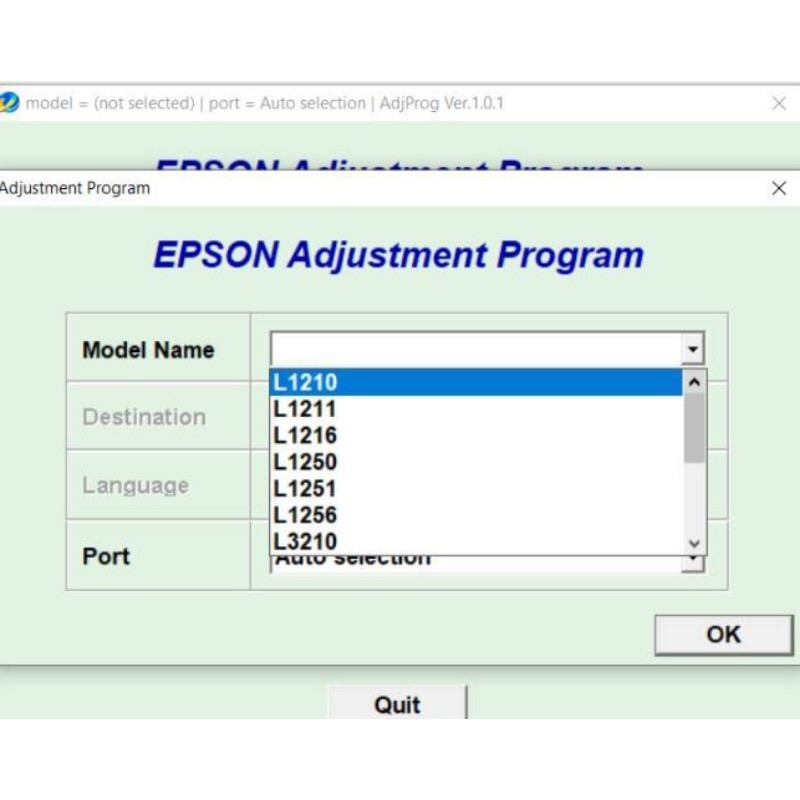This screenshot has height=800, width=800.
Task: Open the Model Name combo box arrow
Action: (x=692, y=349)
